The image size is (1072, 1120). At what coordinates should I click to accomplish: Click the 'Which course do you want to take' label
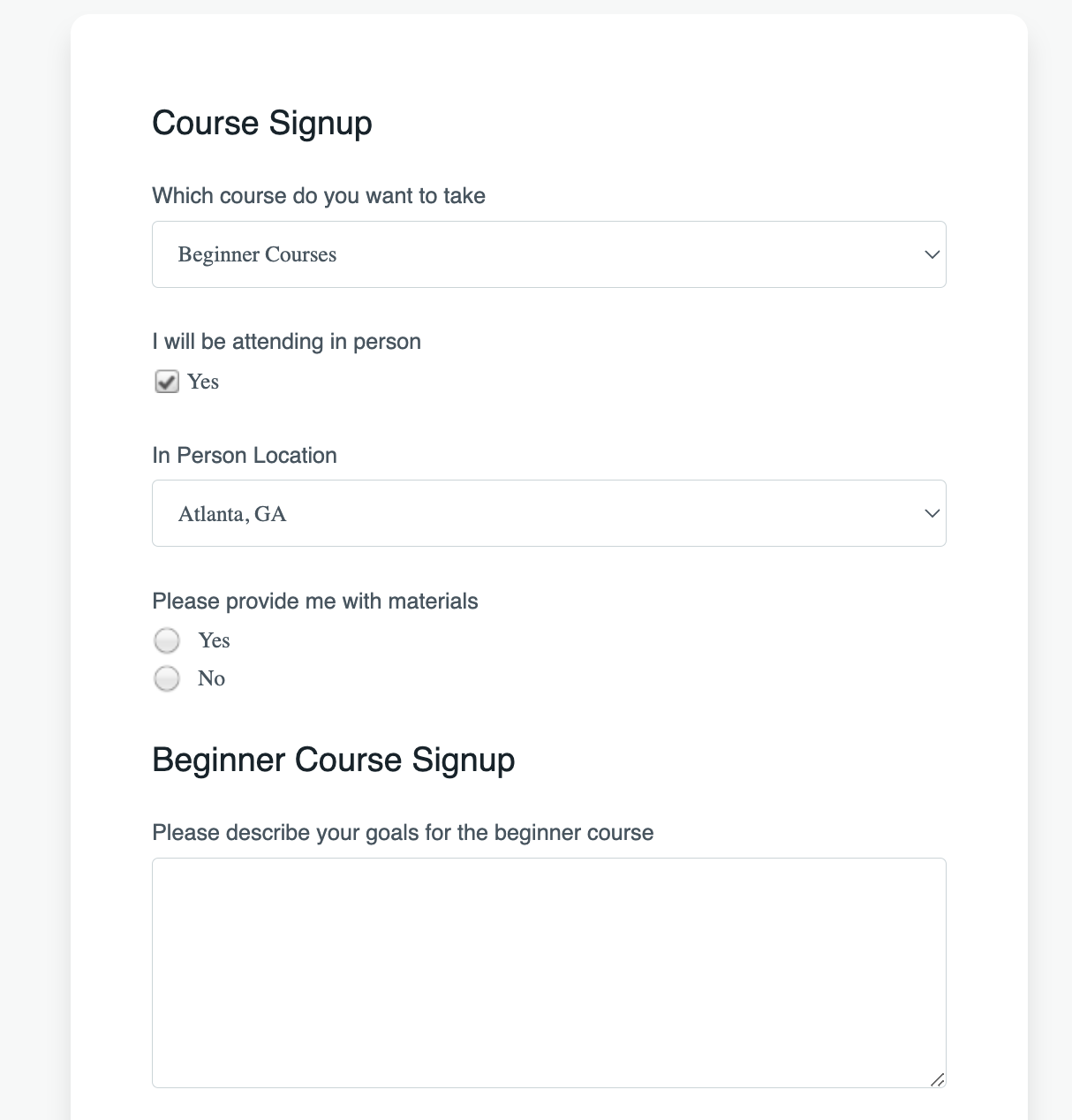pos(319,195)
